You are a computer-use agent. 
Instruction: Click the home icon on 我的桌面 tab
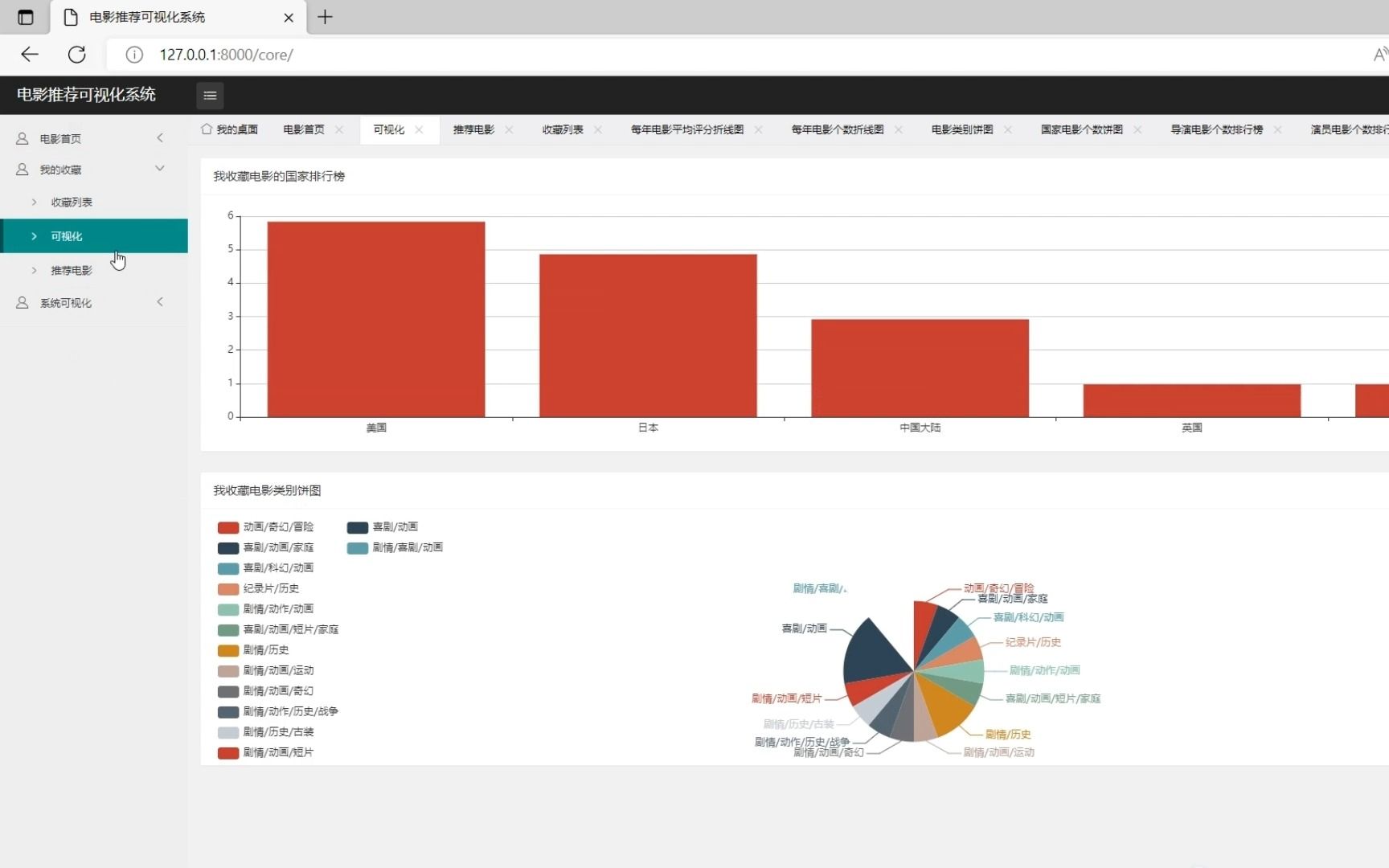(x=207, y=129)
